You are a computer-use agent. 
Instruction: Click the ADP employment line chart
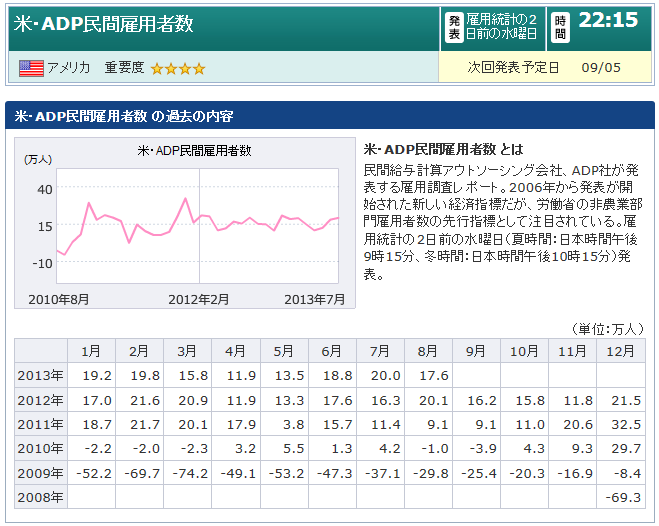[198, 226]
